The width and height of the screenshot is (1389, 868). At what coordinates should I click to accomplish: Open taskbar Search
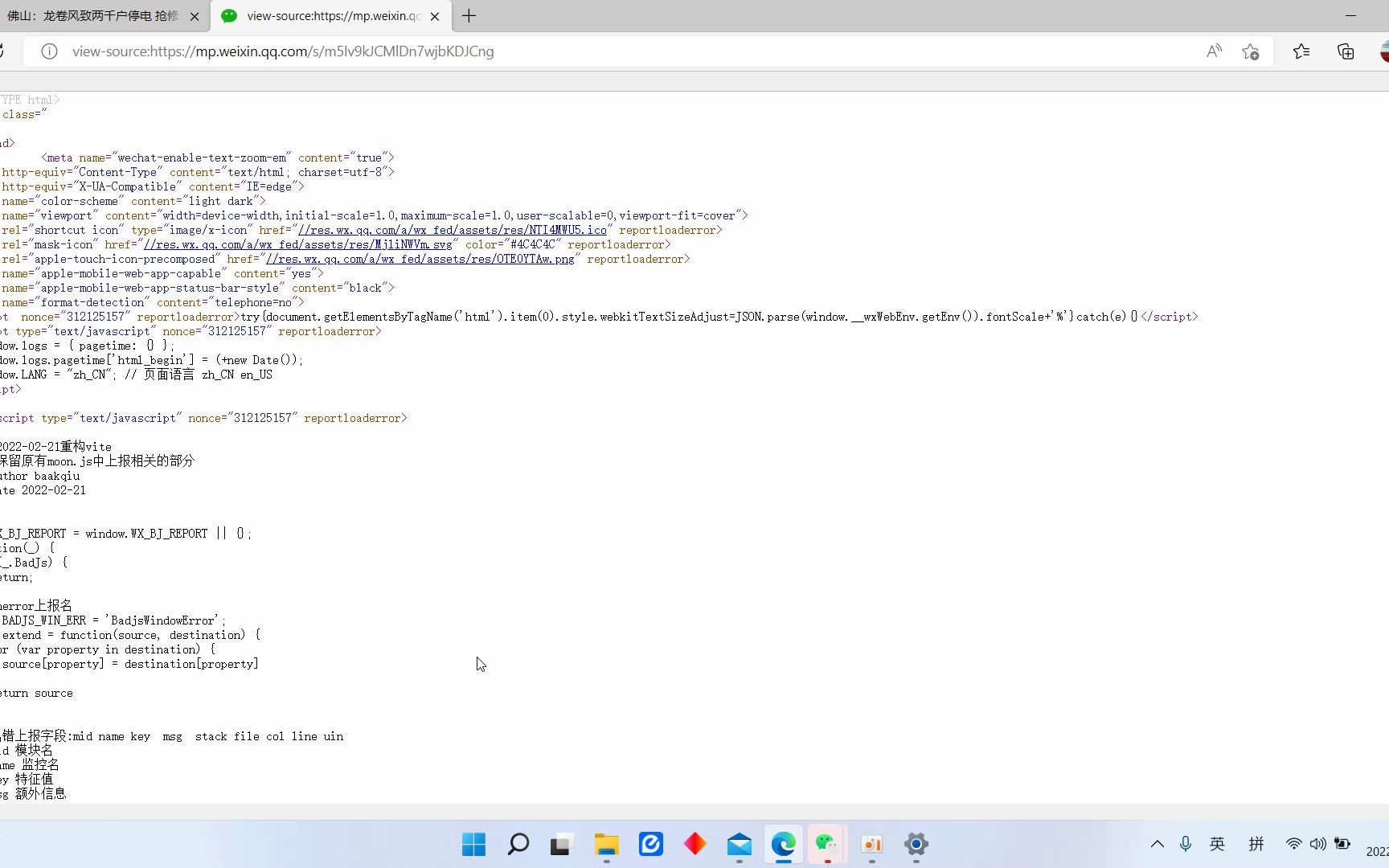point(518,845)
